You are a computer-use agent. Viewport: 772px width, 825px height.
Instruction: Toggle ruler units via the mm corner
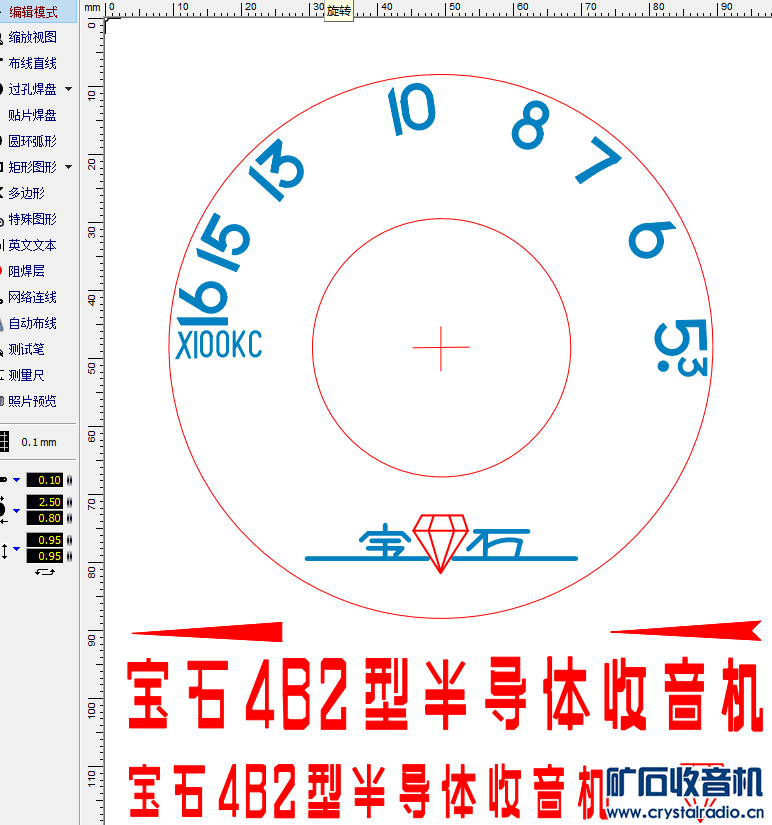tap(92, 7)
